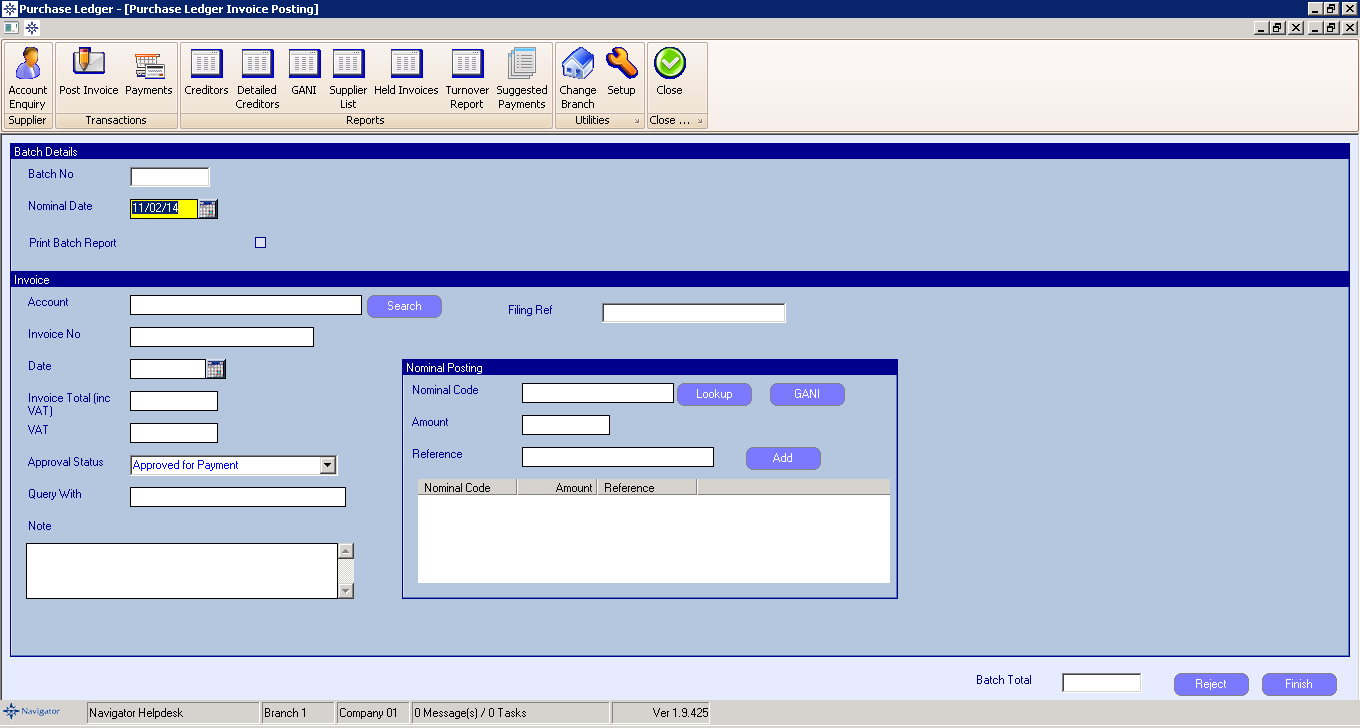Click the Ver 1.9.425 status entry
The image size is (1360, 728).
point(661,713)
